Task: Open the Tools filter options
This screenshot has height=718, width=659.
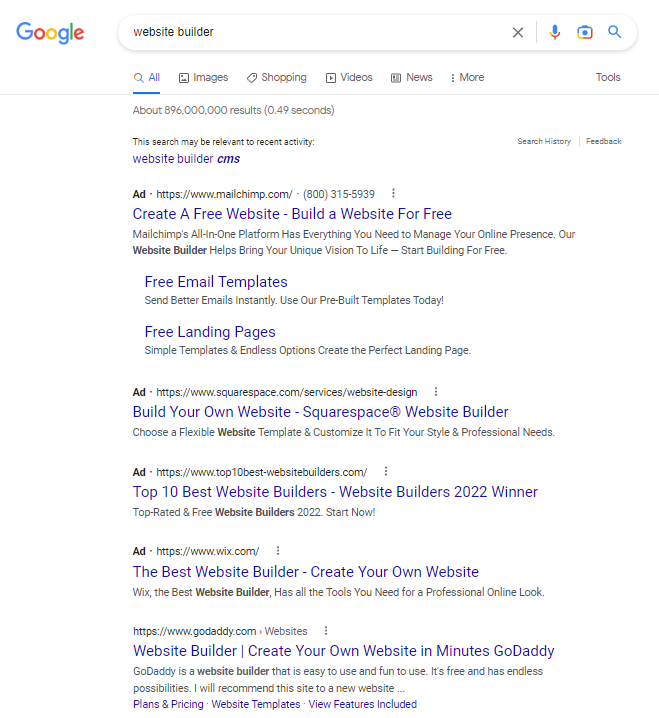Action: tap(608, 77)
